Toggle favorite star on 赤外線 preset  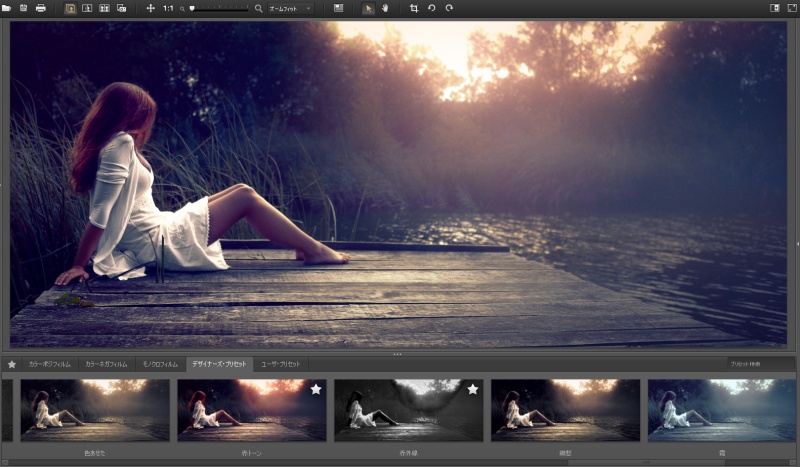pos(473,389)
